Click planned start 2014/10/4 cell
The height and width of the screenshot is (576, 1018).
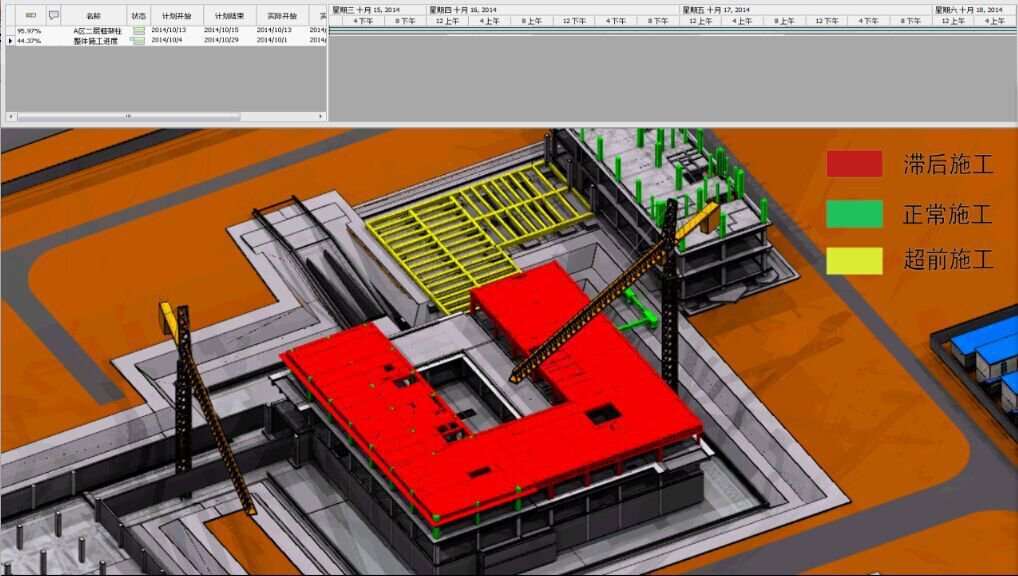click(167, 40)
